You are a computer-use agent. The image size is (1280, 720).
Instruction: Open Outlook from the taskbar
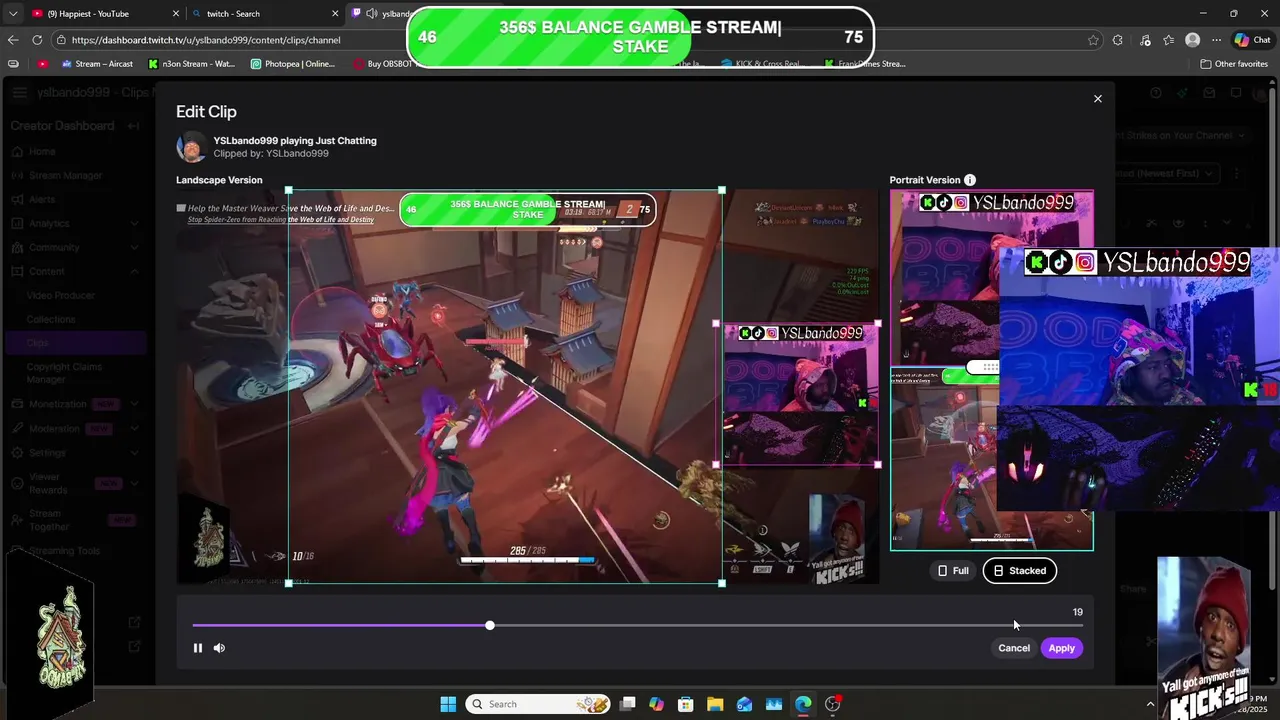pyautogui.click(x=744, y=704)
